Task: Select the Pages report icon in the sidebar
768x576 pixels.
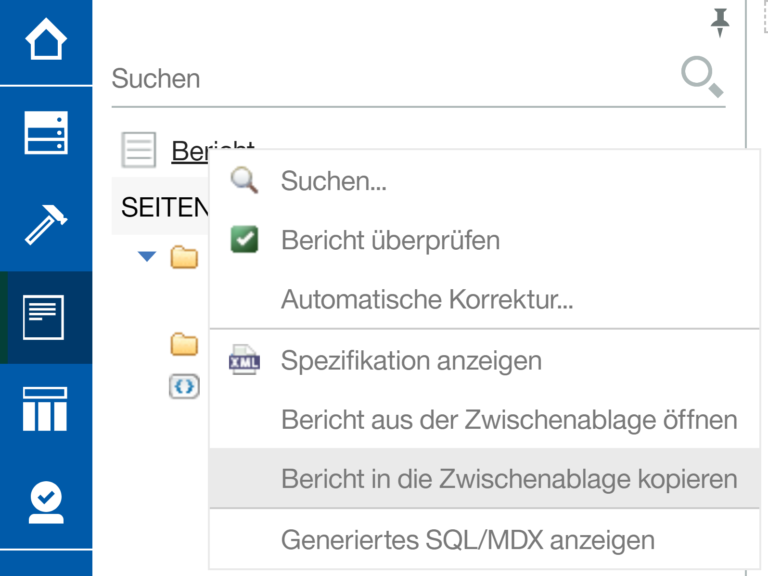Action: point(43,317)
